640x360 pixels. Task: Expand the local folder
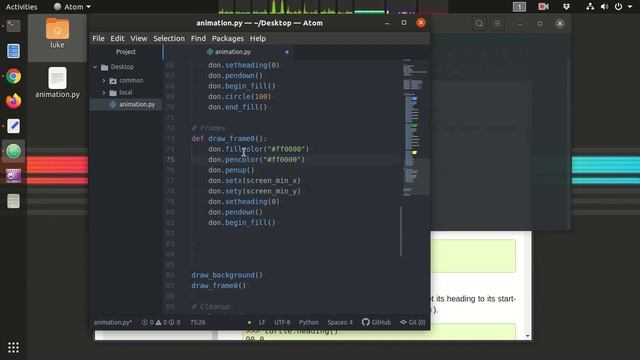(x=104, y=93)
